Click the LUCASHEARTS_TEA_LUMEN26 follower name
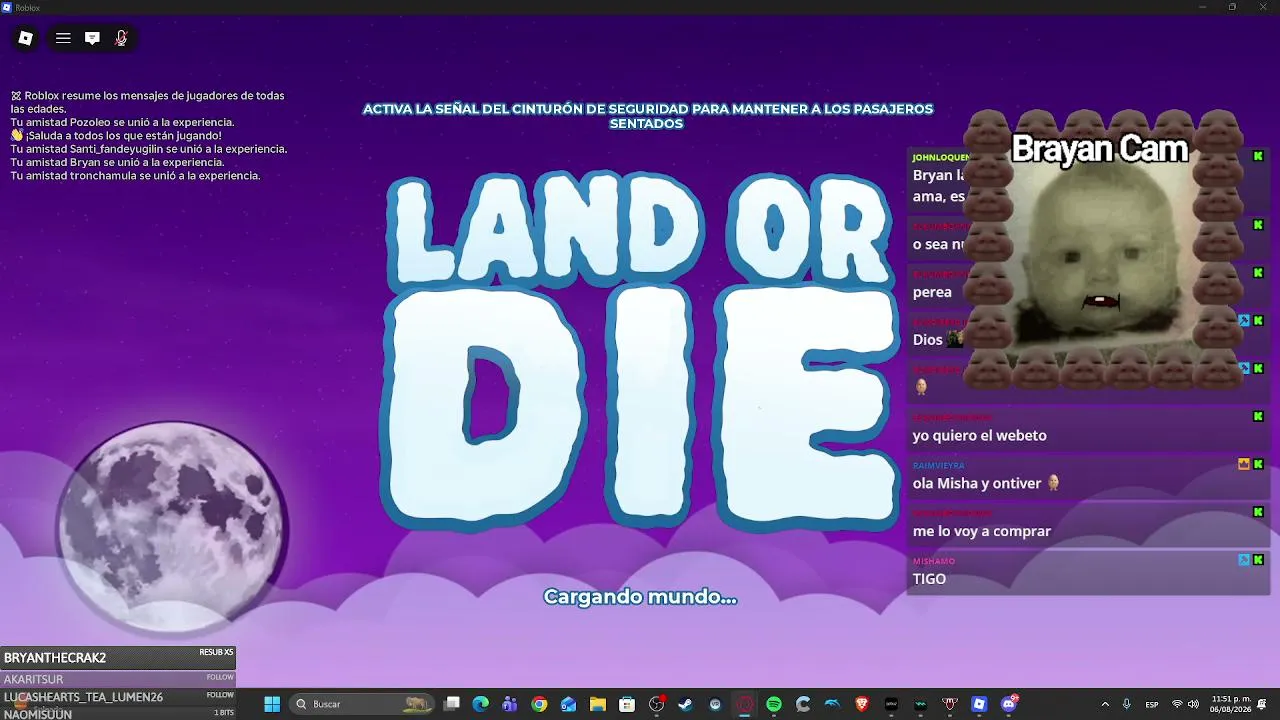1280x720 pixels. (x=83, y=697)
